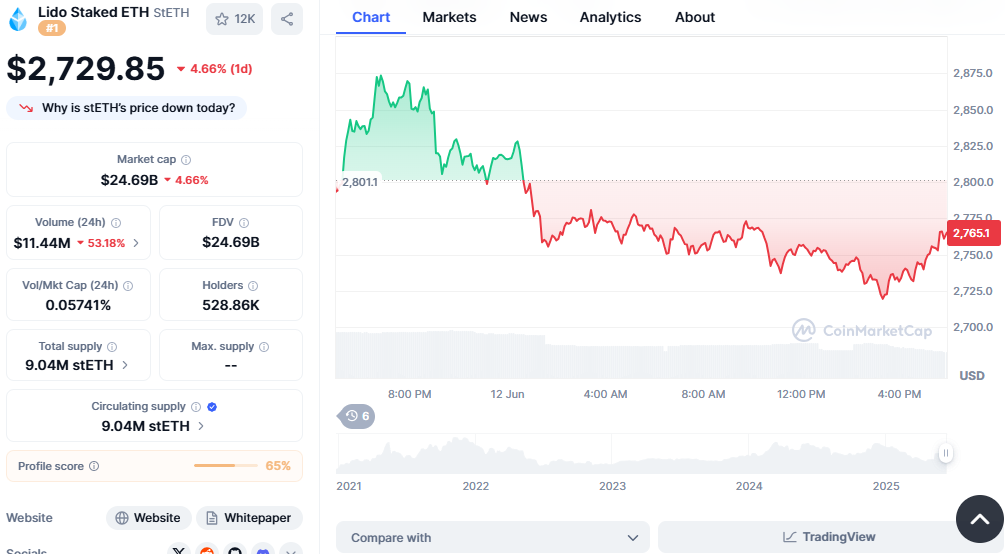Click the GitHub social icon
Viewport: 1005px width, 554px height.
235,550
